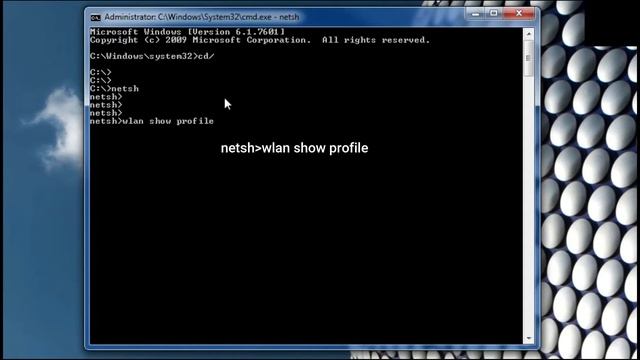Click the 'C:\Windows\system32>cd/' line
The height and width of the screenshot is (360, 640).
[152, 56]
